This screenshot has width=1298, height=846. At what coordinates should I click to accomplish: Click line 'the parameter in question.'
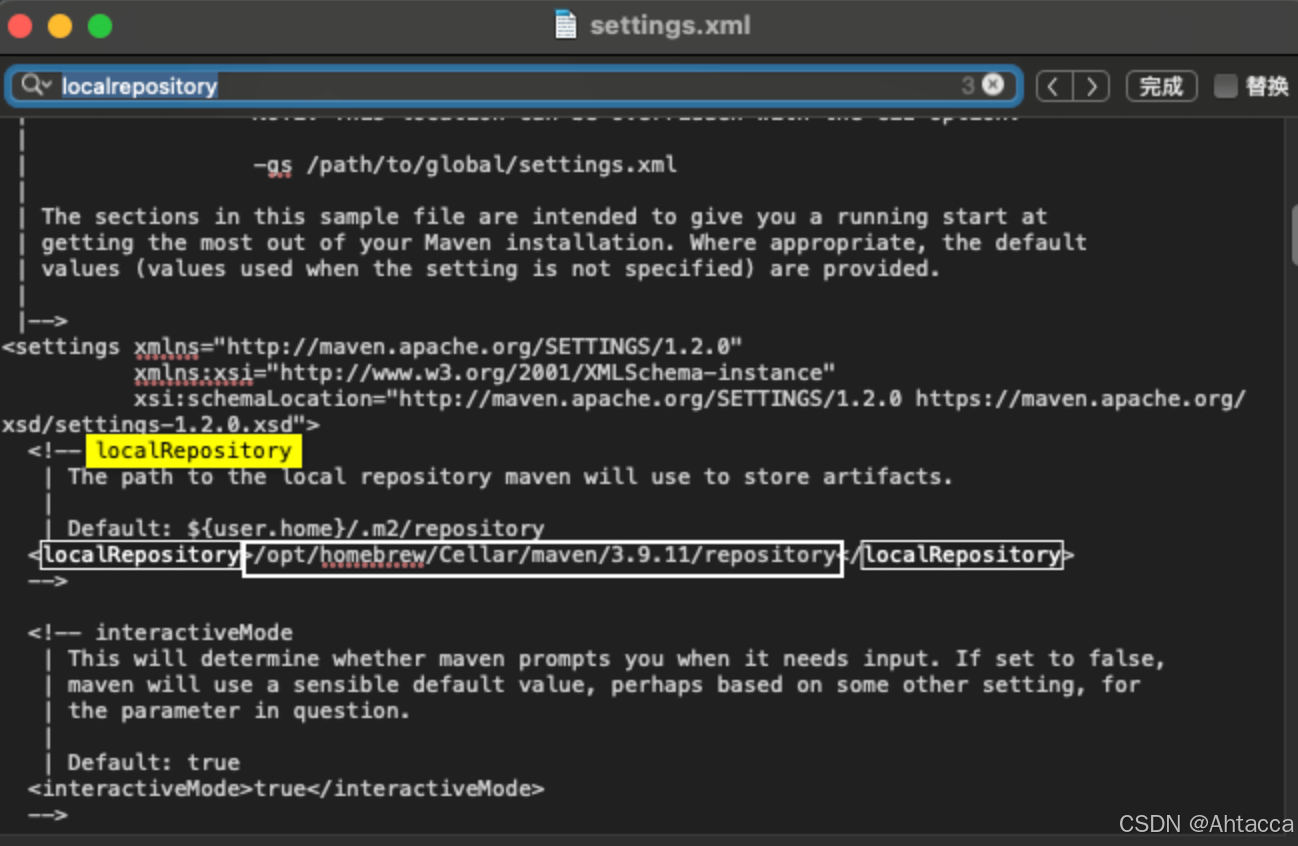click(x=238, y=711)
